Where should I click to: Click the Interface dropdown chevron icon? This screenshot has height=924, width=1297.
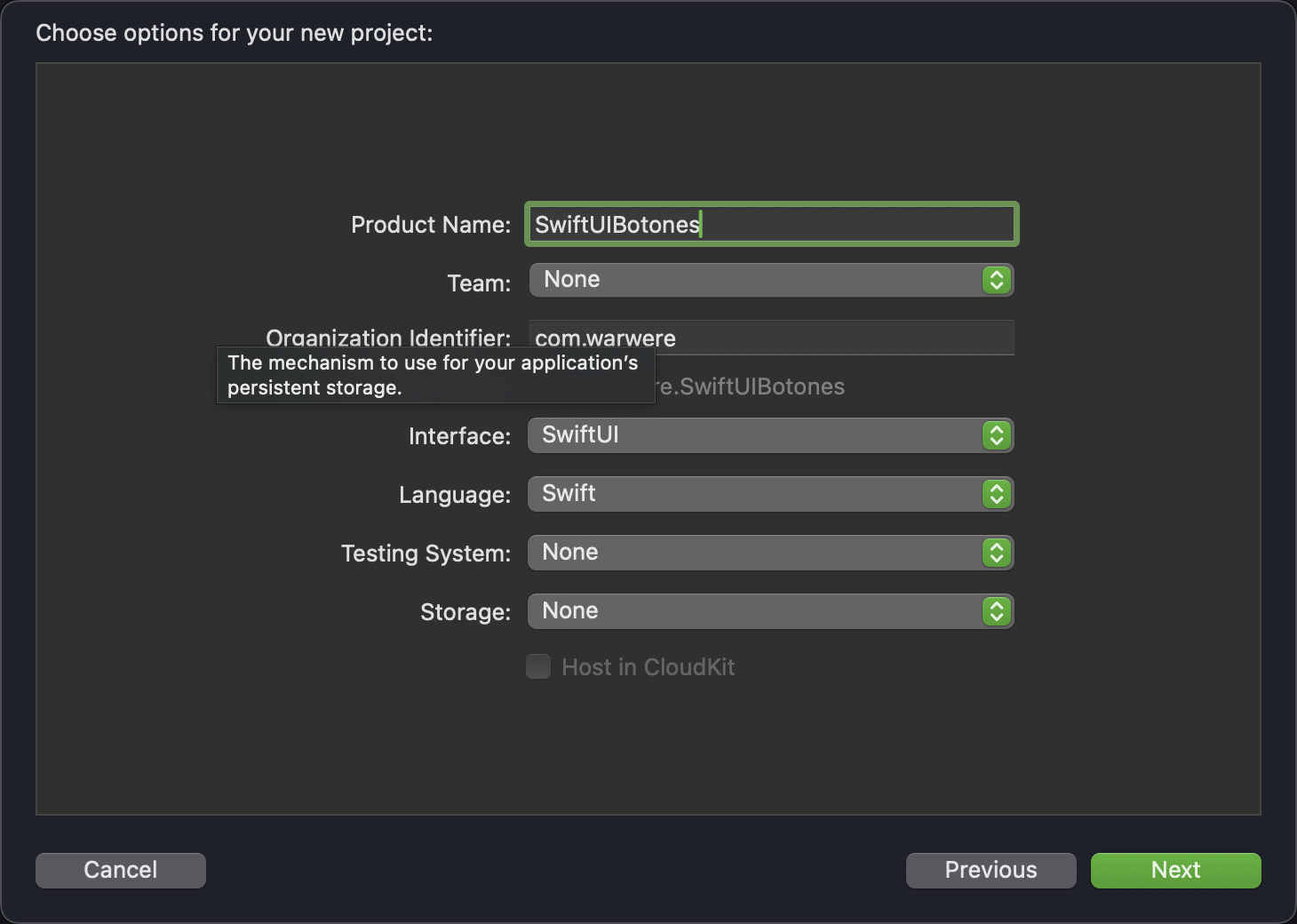[x=997, y=435]
